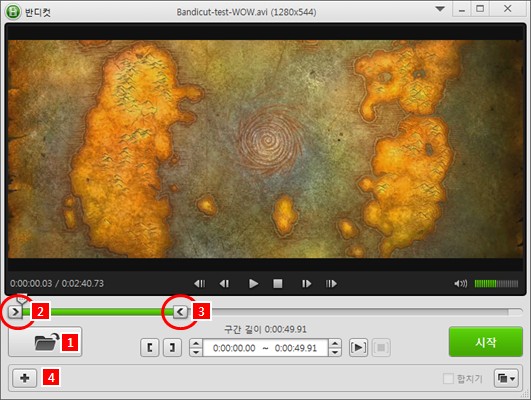Set segment end point with ] button

coord(172,348)
